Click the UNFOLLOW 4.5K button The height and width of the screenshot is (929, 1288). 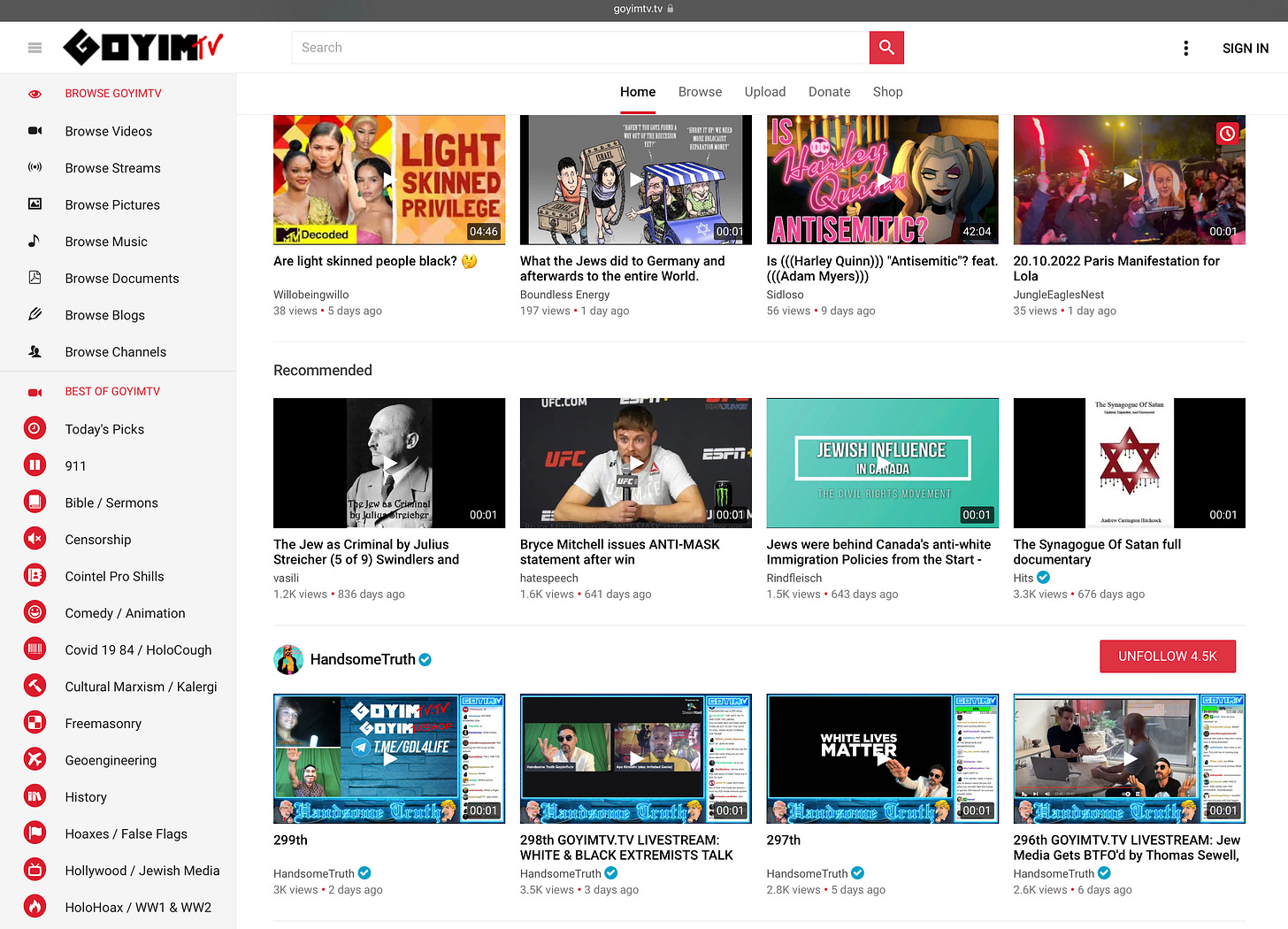tap(1168, 656)
